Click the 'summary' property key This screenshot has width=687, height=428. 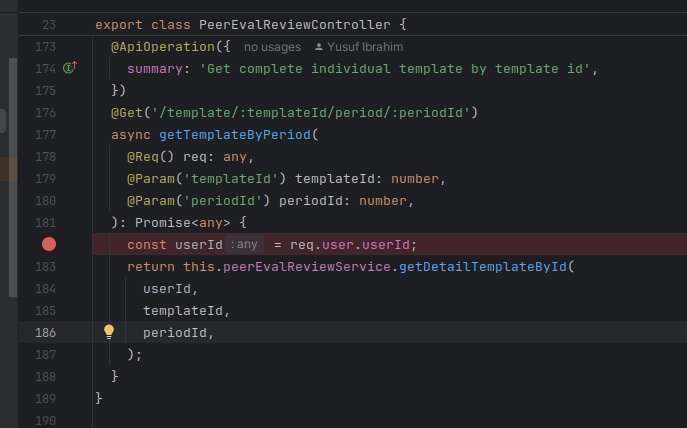click(x=155, y=69)
